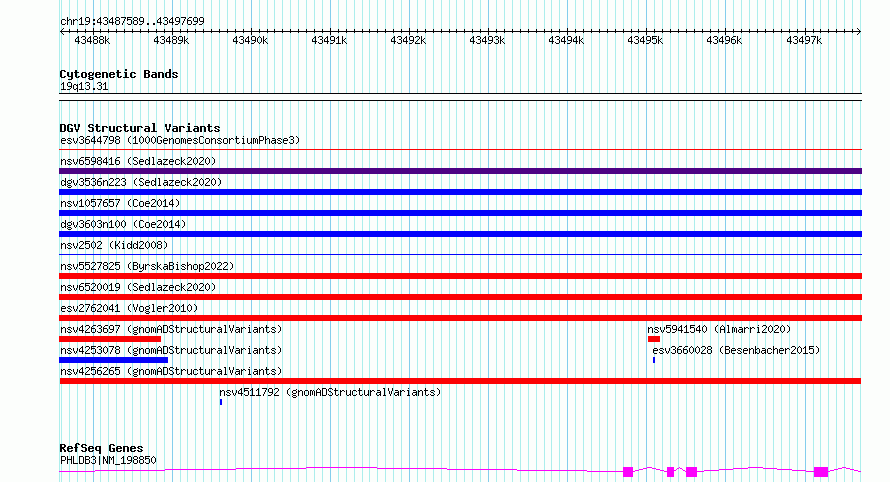The width and height of the screenshot is (890, 482).
Task: Click the 43490k ruler tick label
Action: [x=250, y=40]
